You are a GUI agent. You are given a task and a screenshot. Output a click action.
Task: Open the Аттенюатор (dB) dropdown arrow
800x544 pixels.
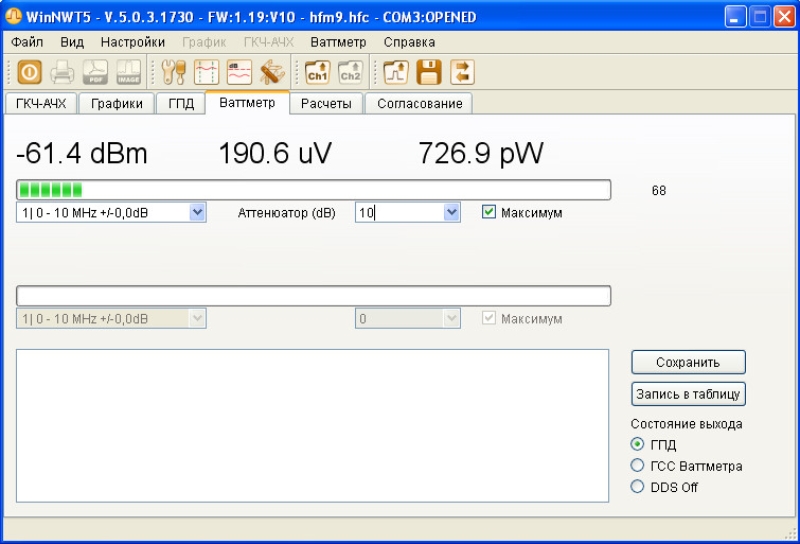tap(451, 212)
